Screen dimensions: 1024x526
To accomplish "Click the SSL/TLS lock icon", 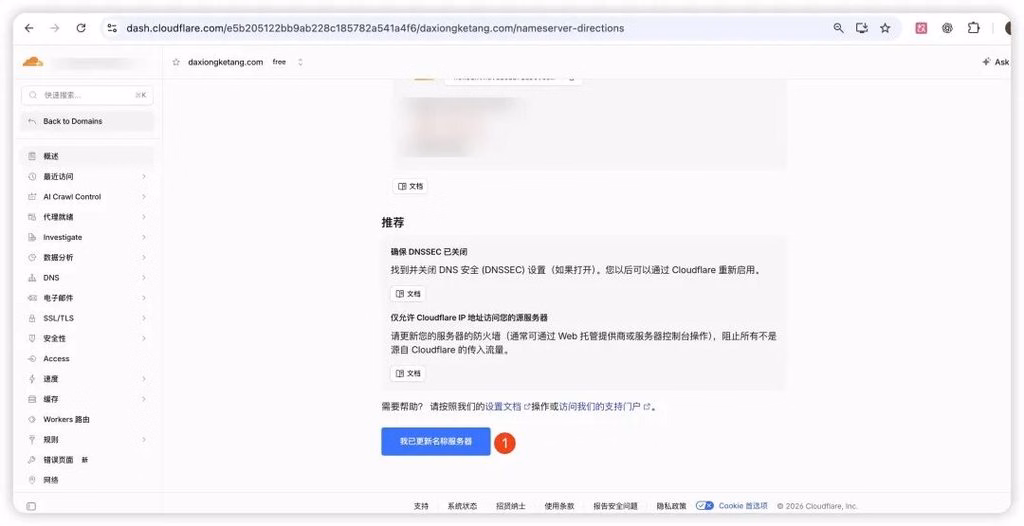I will click(32, 318).
